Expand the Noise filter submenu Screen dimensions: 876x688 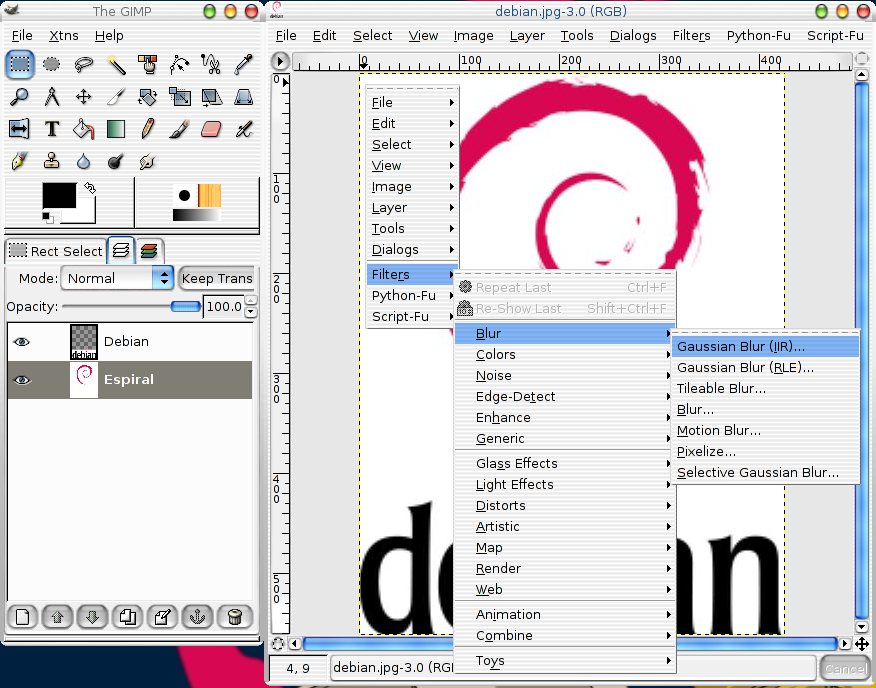coord(565,376)
